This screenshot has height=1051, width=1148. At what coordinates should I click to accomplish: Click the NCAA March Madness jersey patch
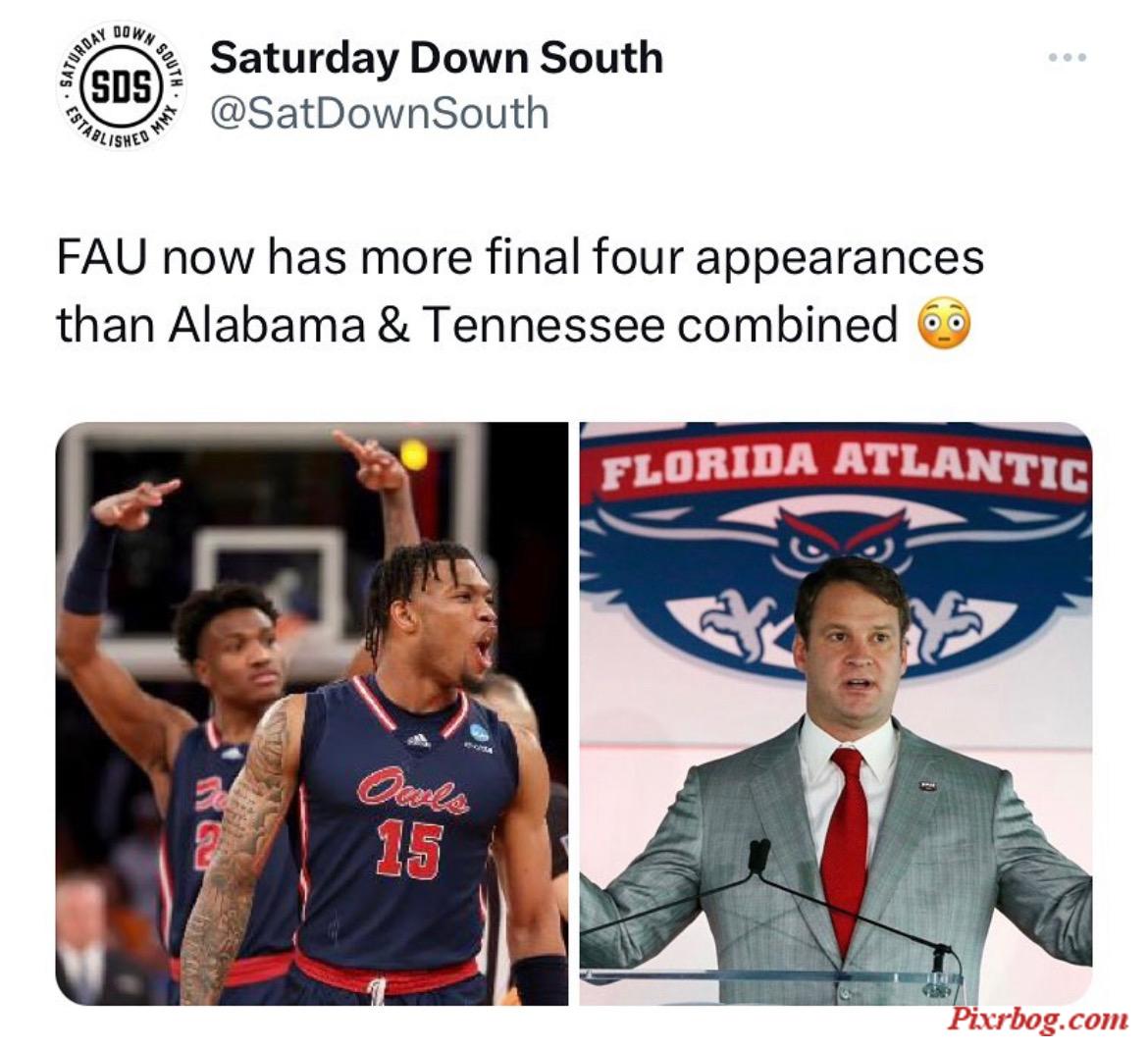(x=480, y=732)
